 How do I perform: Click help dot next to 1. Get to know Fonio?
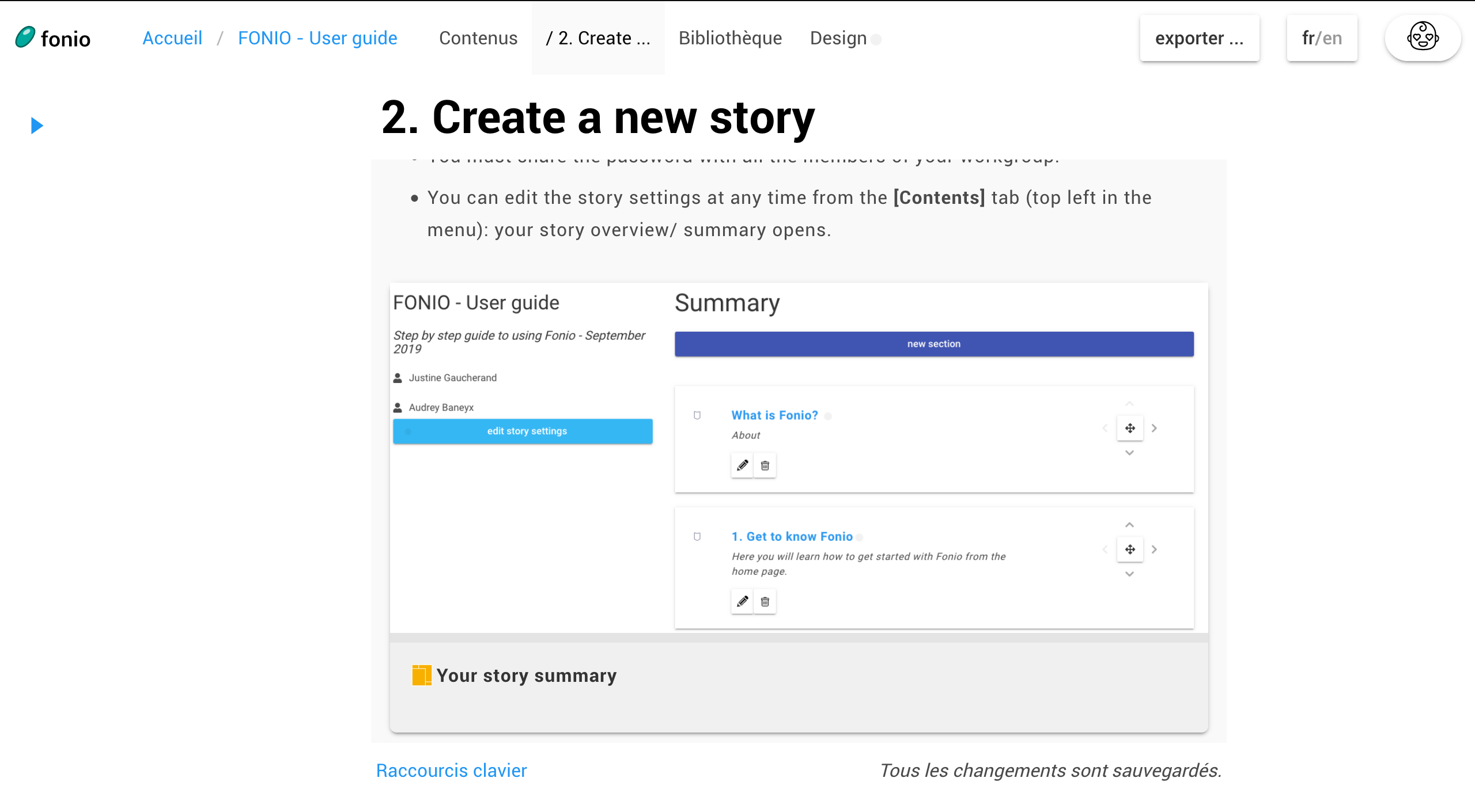click(859, 537)
